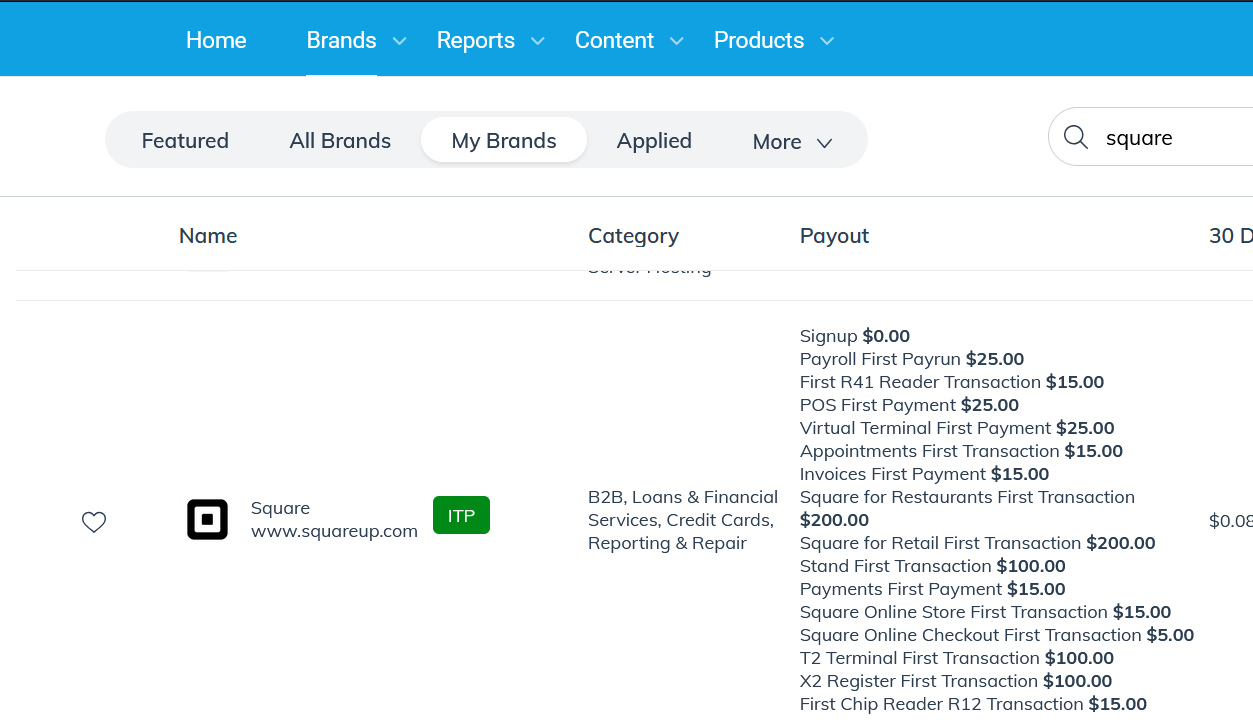
Task: Open the Square brand name link
Action: pyautogui.click(x=280, y=508)
